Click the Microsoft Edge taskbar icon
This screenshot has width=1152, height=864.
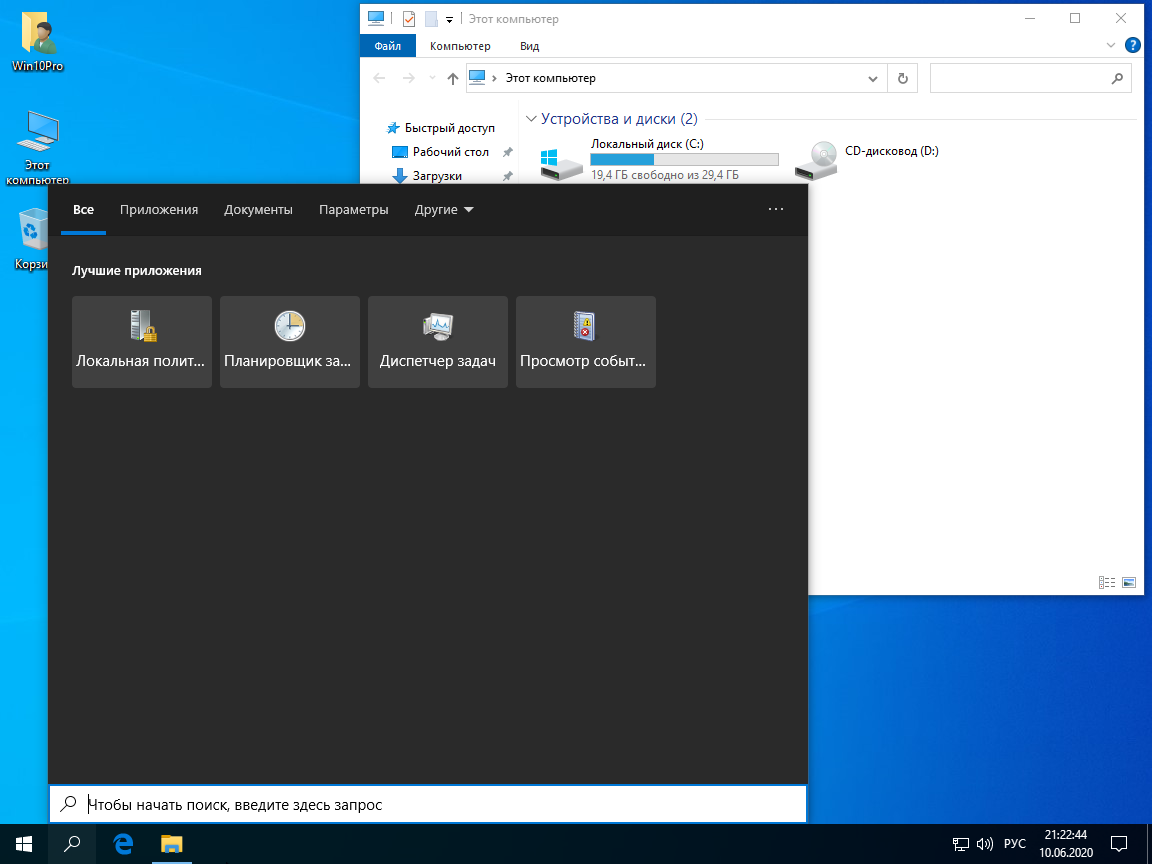[123, 843]
